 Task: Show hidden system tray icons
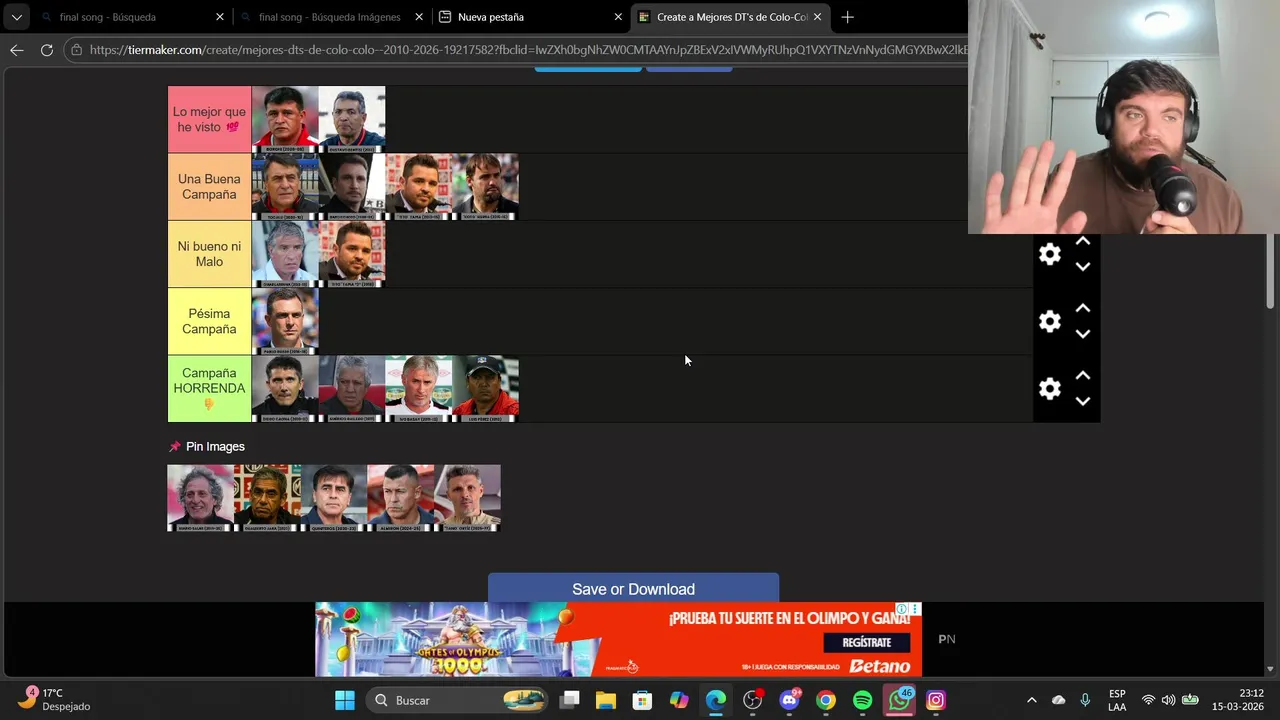click(x=1031, y=700)
